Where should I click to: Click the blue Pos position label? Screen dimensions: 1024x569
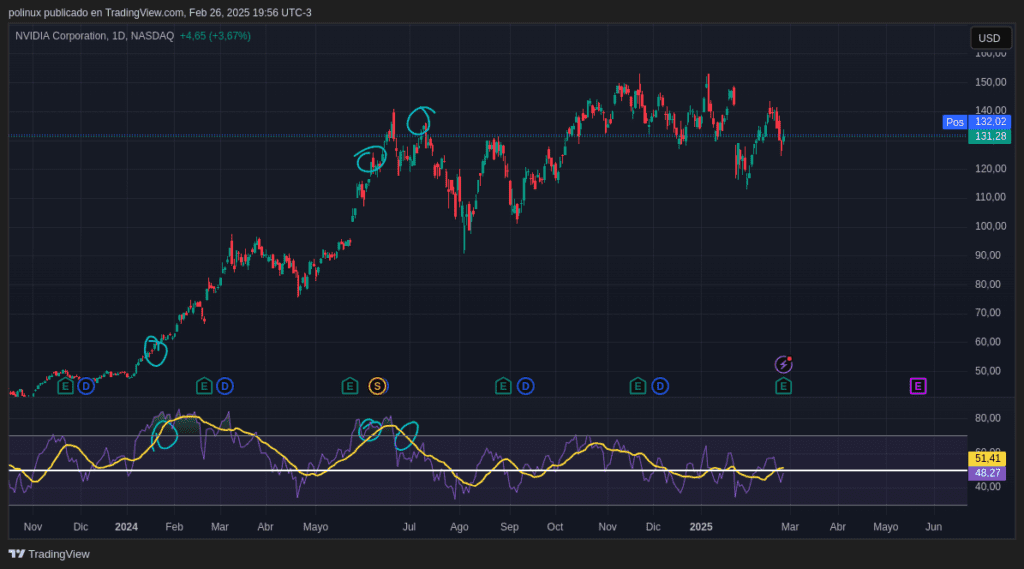click(x=955, y=122)
